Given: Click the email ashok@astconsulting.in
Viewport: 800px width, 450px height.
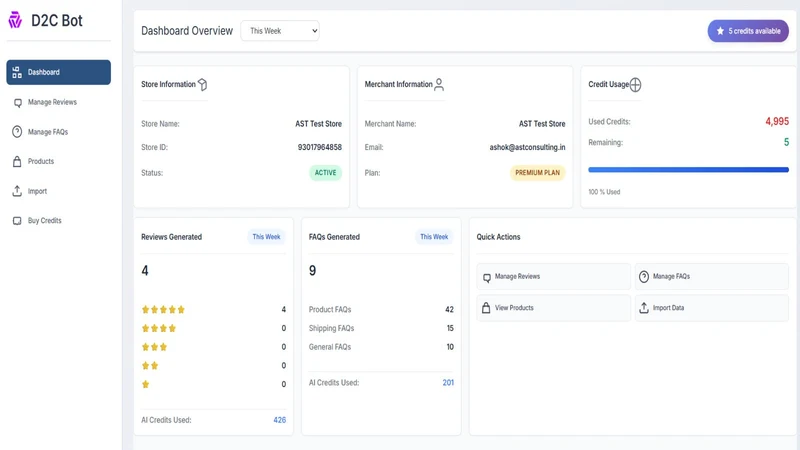Looking at the screenshot, I should 527,147.
